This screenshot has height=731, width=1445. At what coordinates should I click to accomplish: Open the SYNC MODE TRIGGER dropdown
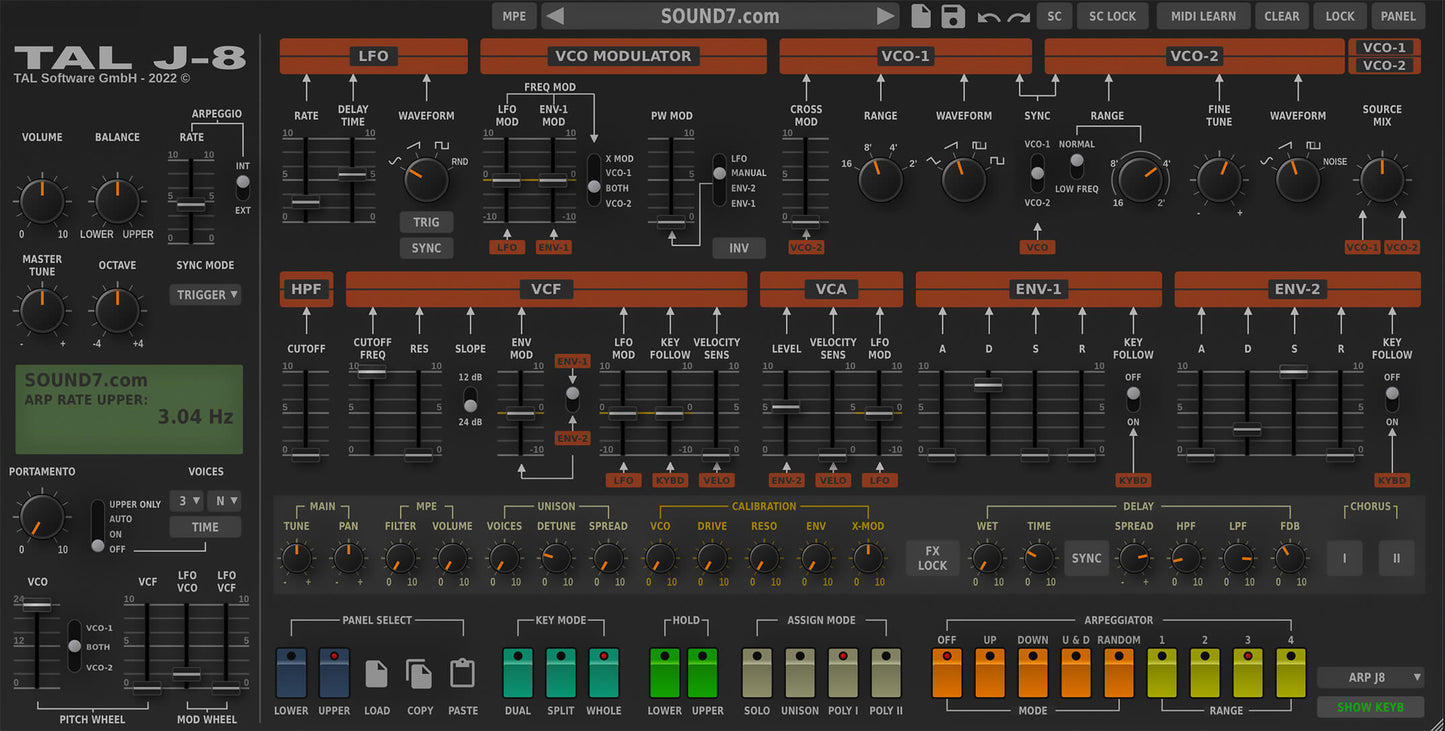pyautogui.click(x=205, y=294)
